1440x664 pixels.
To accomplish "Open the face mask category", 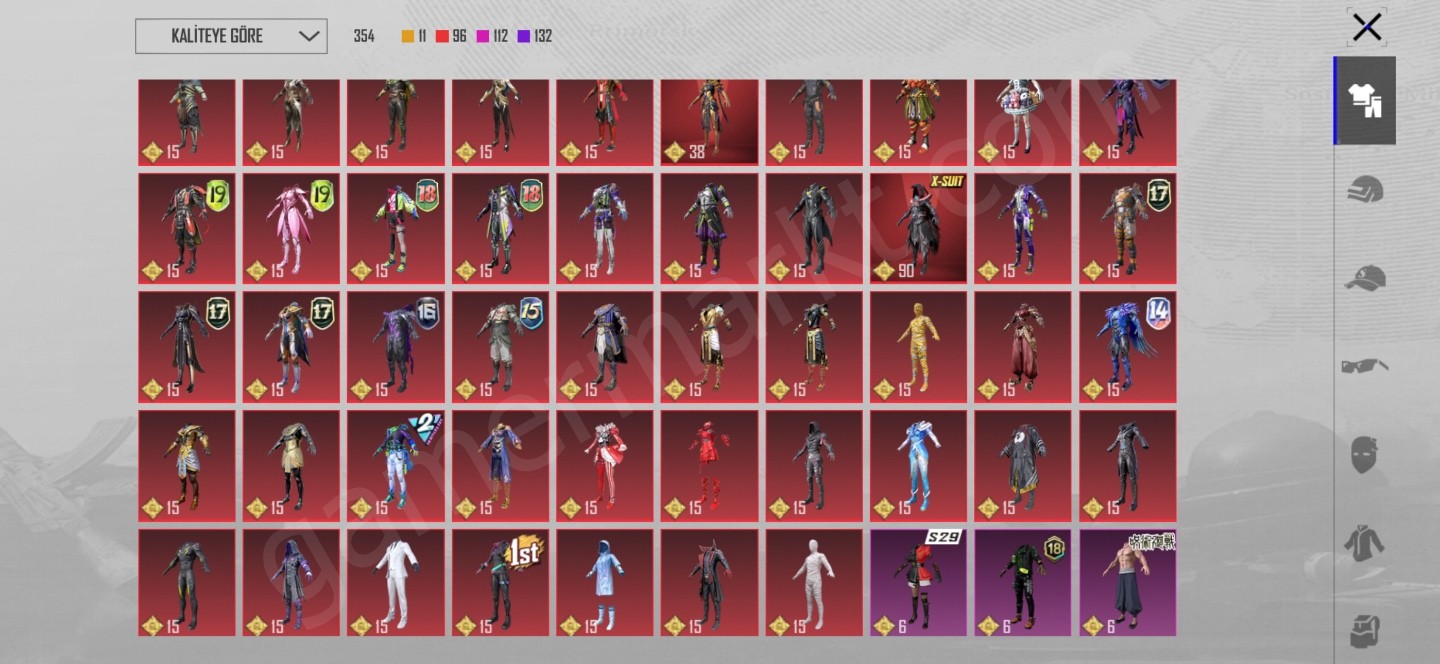I will point(1365,454).
